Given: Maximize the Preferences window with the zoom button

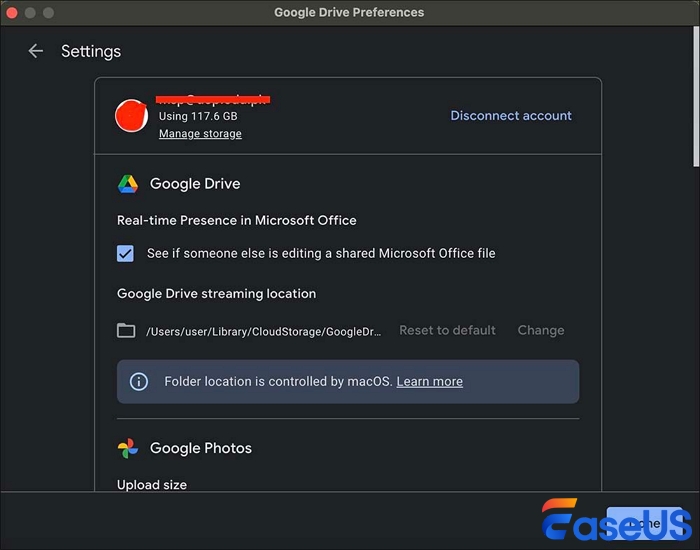Looking at the screenshot, I should click(51, 13).
